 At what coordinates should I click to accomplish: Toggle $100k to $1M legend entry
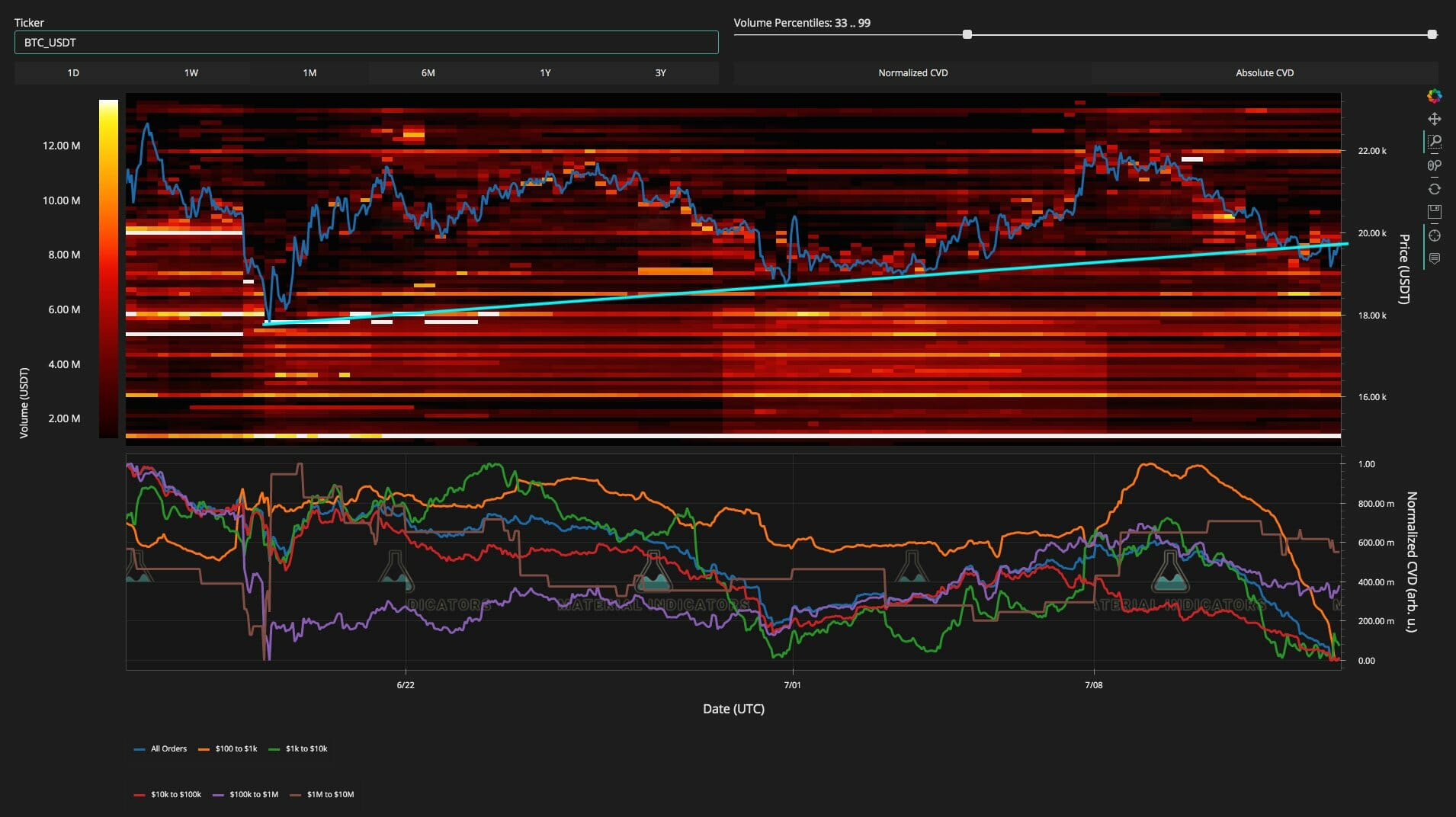tap(245, 795)
